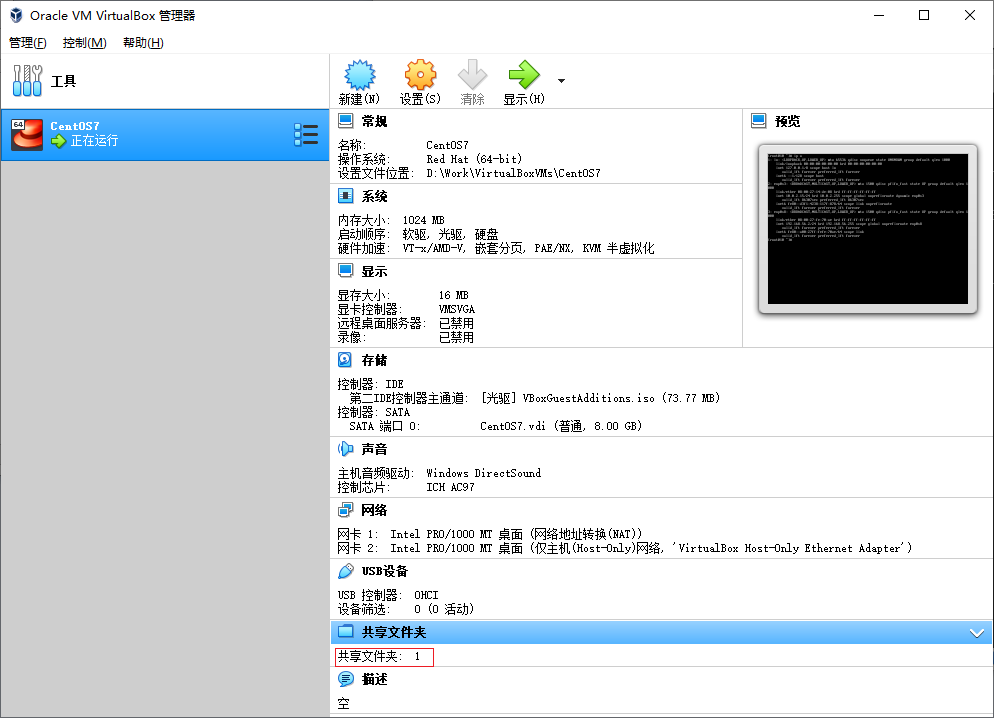
Task: Click the 设置文件位置 path value
Action: (513, 173)
